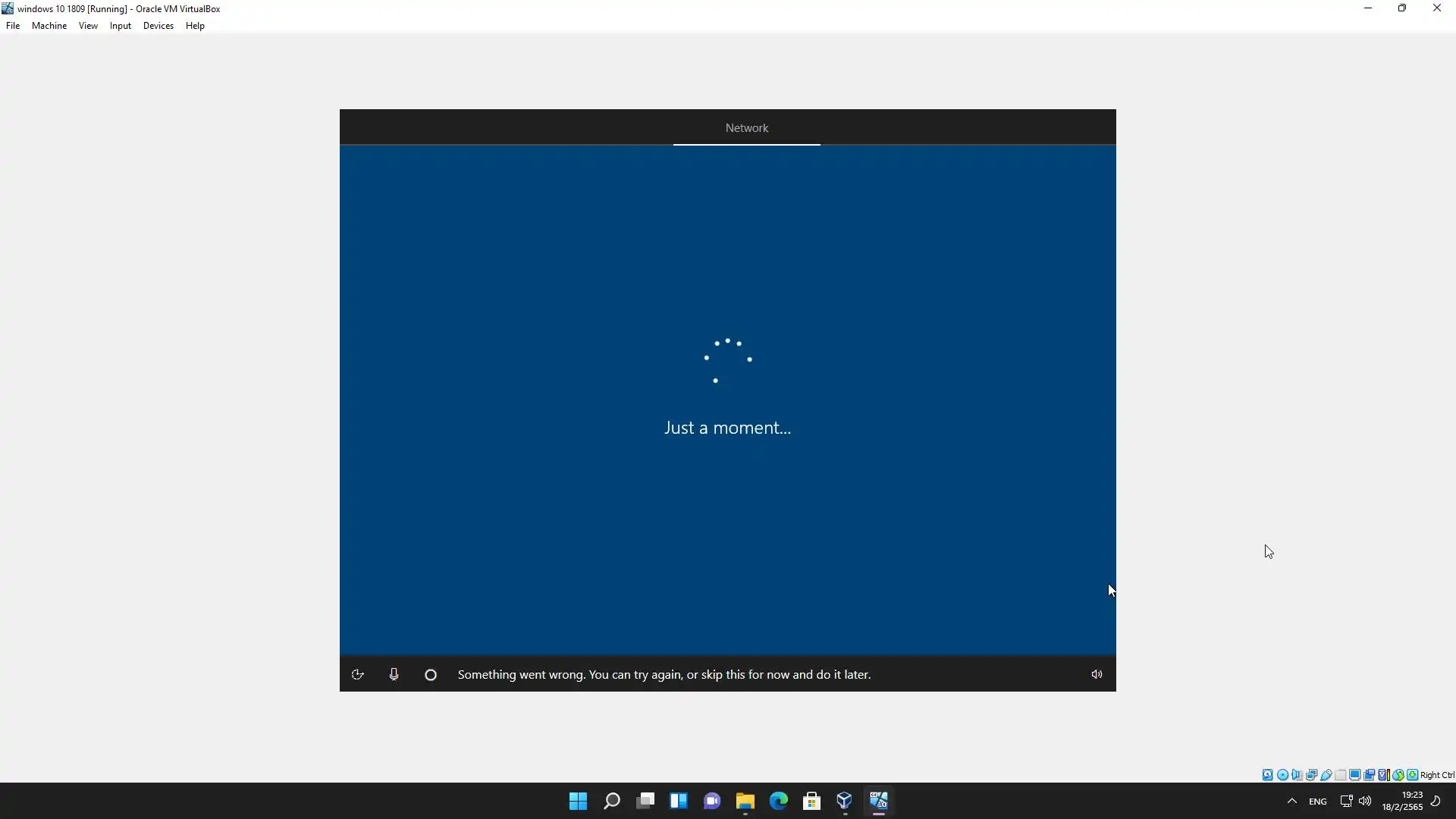Viewport: 1456px width, 819px height.
Task: Click the mouse integration indicator icon
Action: click(x=1398, y=775)
